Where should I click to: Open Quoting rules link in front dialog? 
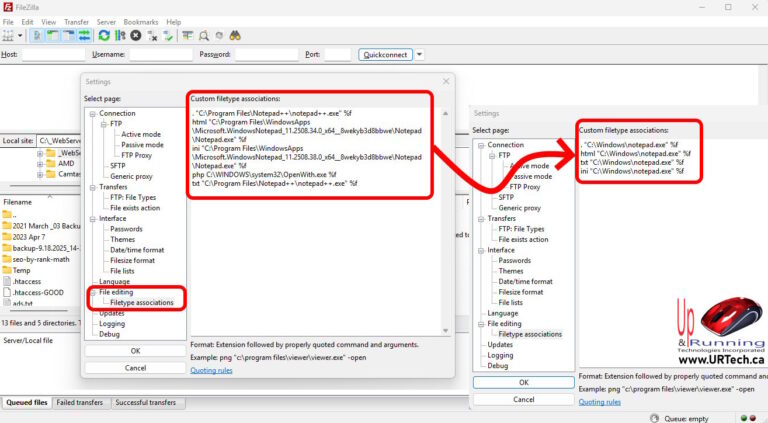(x=212, y=371)
